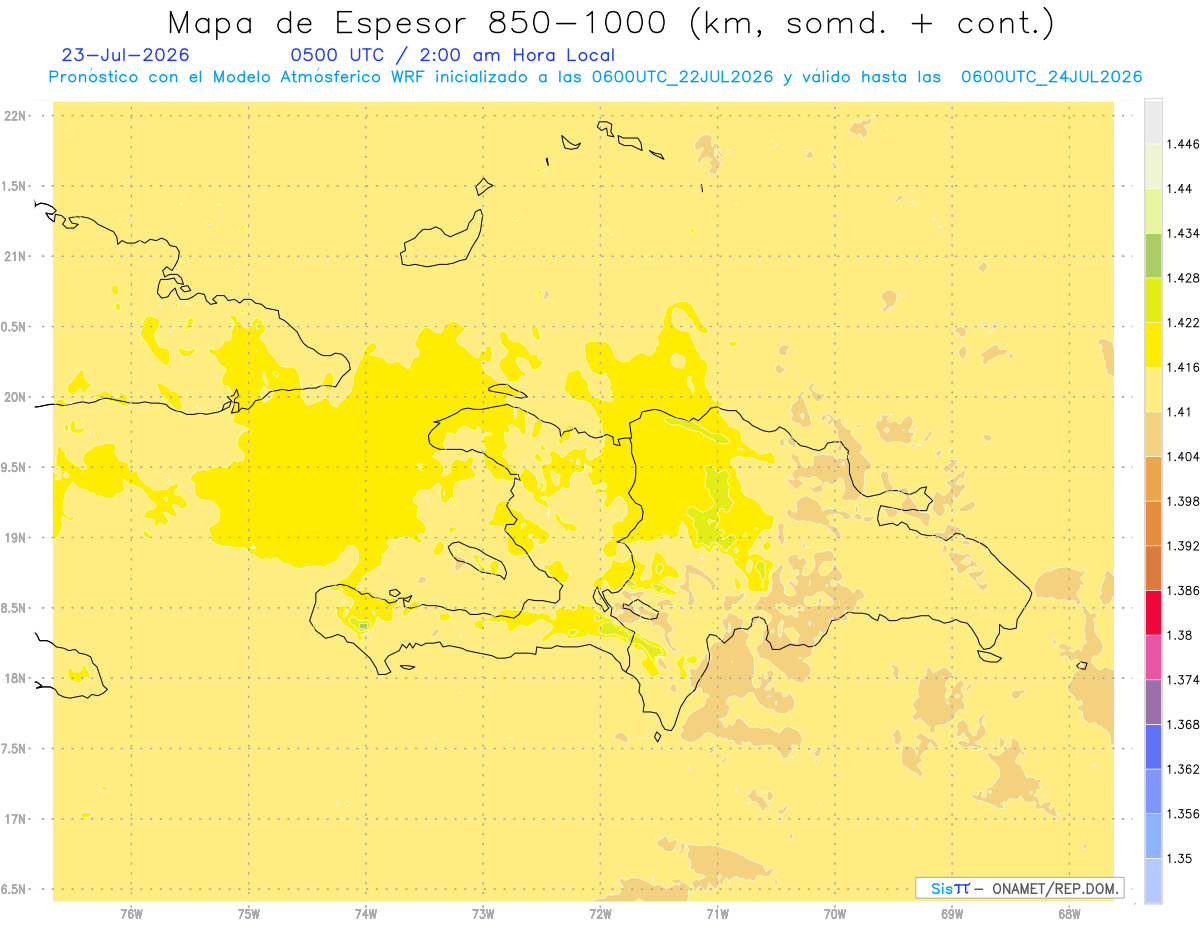The height and width of the screenshot is (927, 1200).
Task: Click the longitude label '69W'
Action: coord(952,913)
